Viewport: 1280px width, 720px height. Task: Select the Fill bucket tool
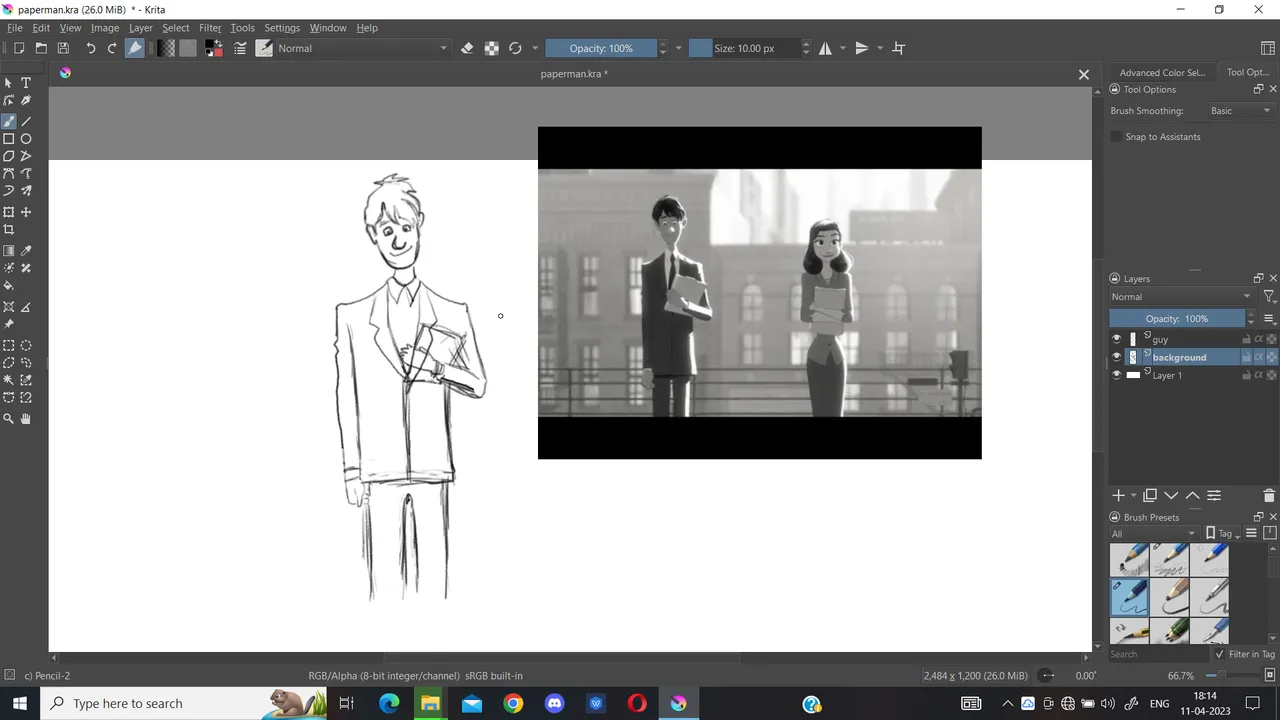(x=8, y=286)
